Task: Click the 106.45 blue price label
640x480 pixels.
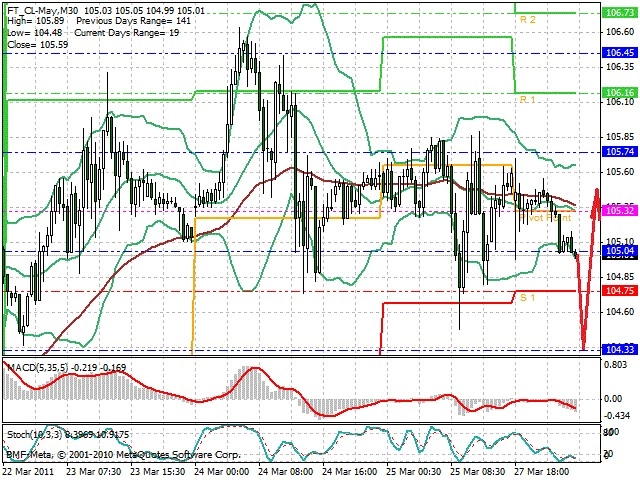Action: tap(620, 53)
